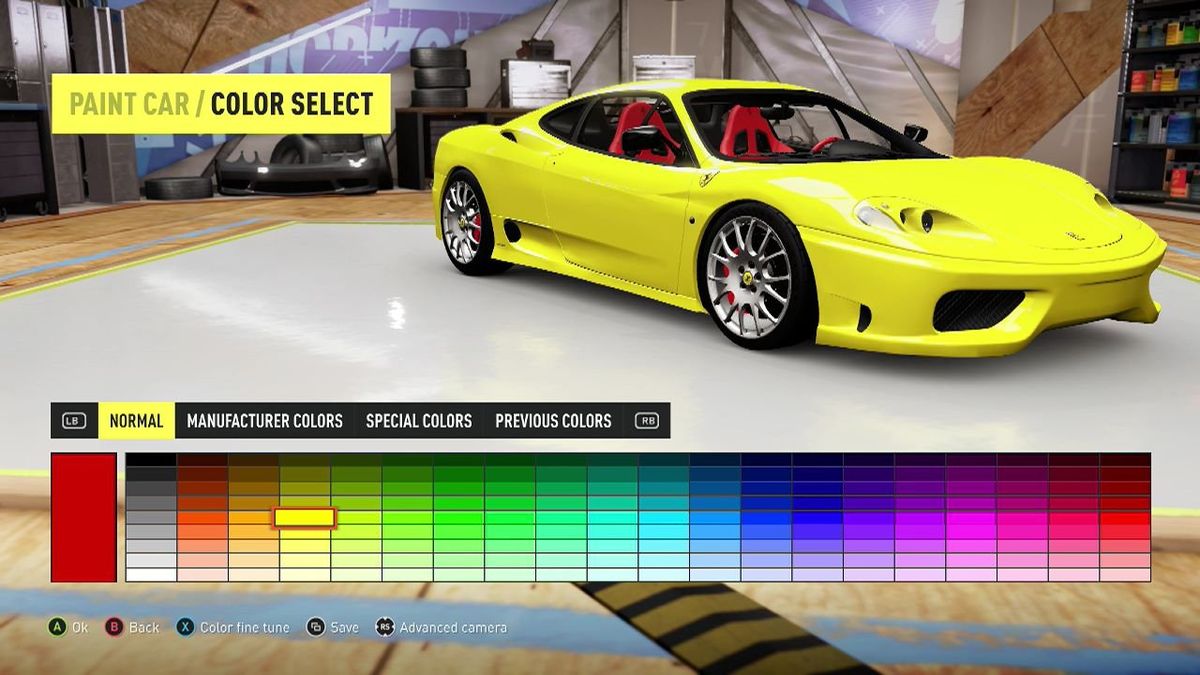This screenshot has height=675, width=1200.
Task: Click the RB bumper icon to switch tabs
Action: coord(644,421)
